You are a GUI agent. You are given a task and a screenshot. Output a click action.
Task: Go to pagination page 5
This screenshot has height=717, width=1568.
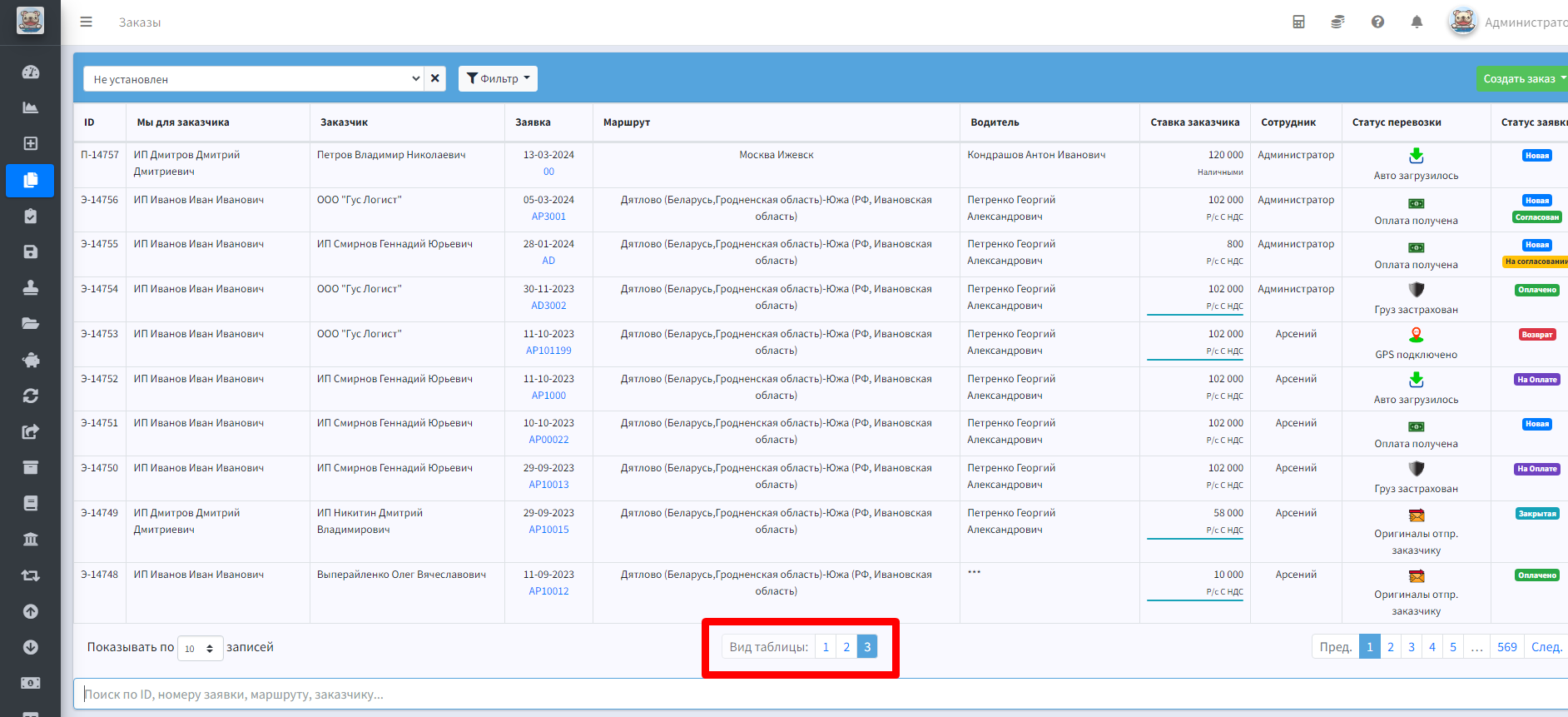(1453, 647)
